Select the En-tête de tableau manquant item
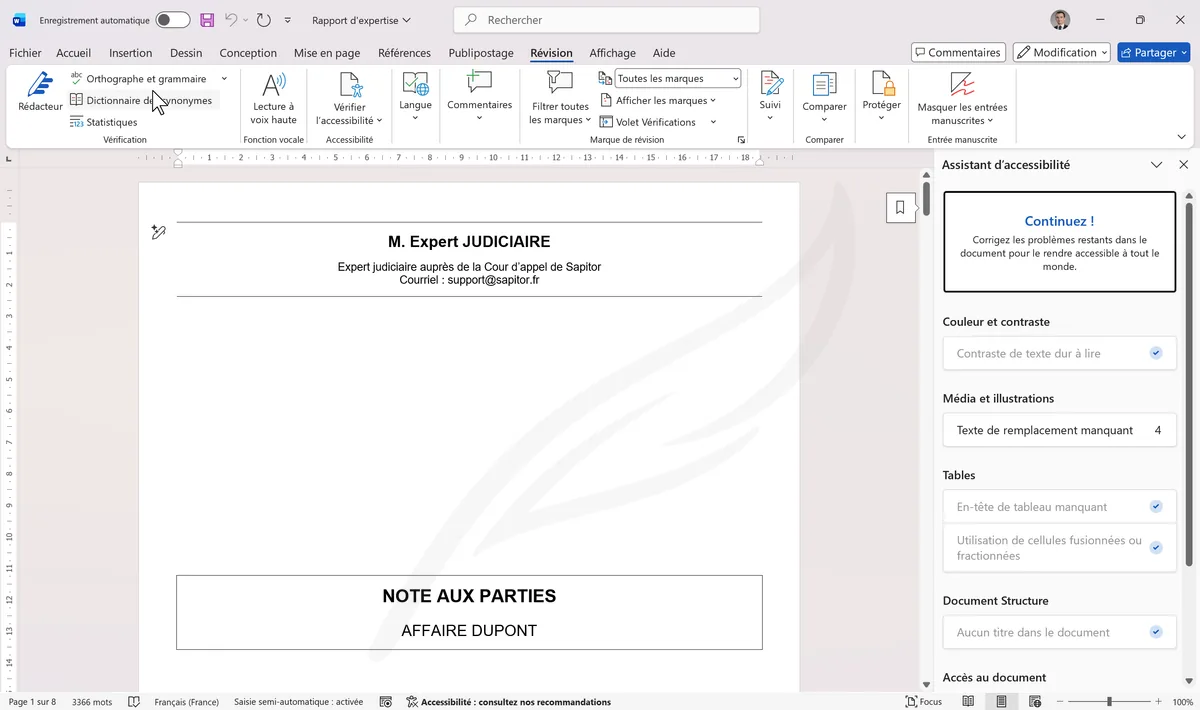 1058,507
